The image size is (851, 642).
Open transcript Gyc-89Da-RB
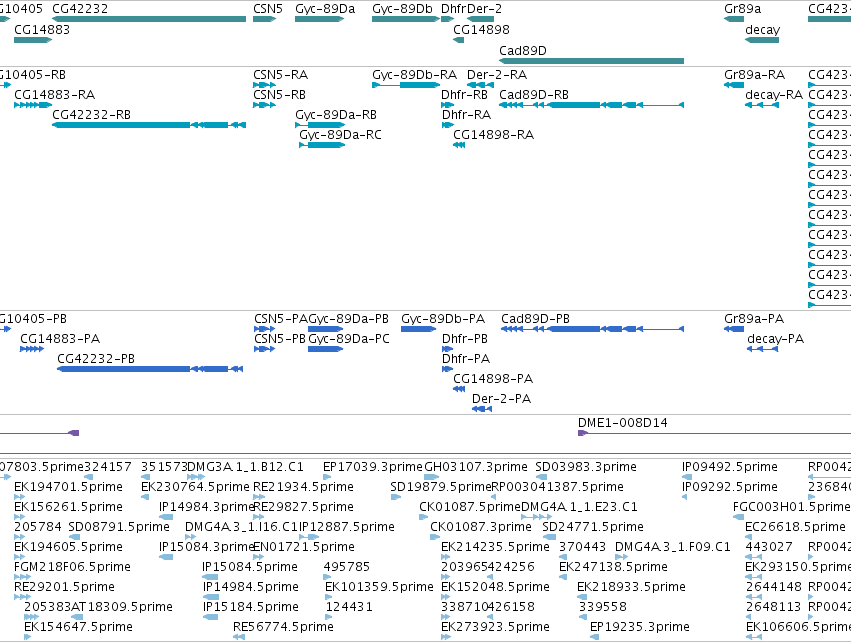320,125
